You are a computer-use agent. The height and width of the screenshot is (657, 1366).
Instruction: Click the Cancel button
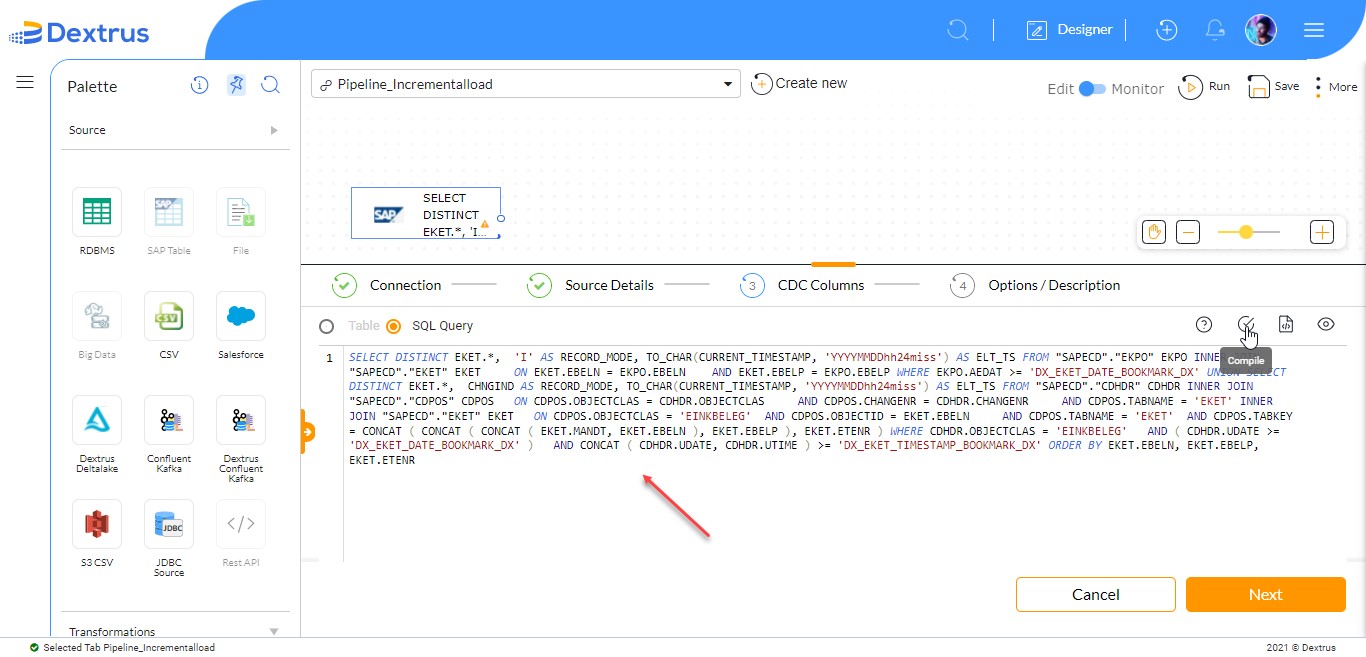1095,594
